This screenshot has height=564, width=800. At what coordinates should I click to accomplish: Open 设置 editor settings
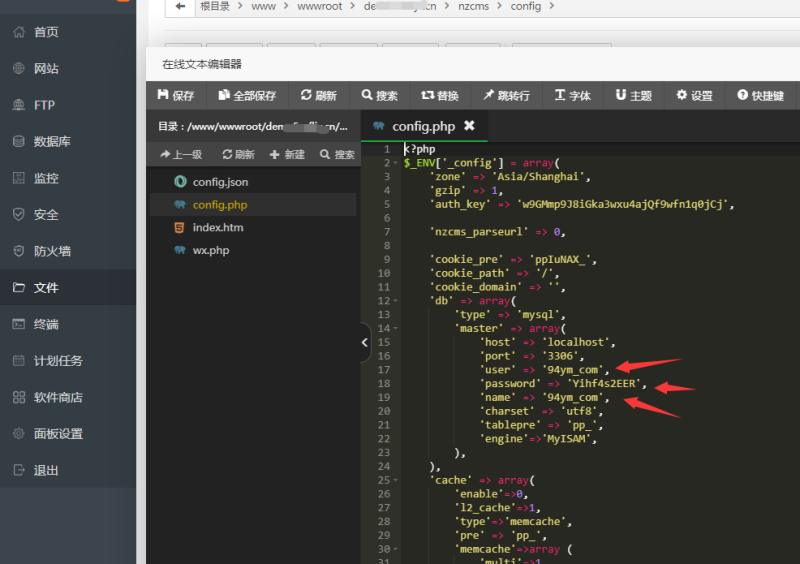pos(694,95)
